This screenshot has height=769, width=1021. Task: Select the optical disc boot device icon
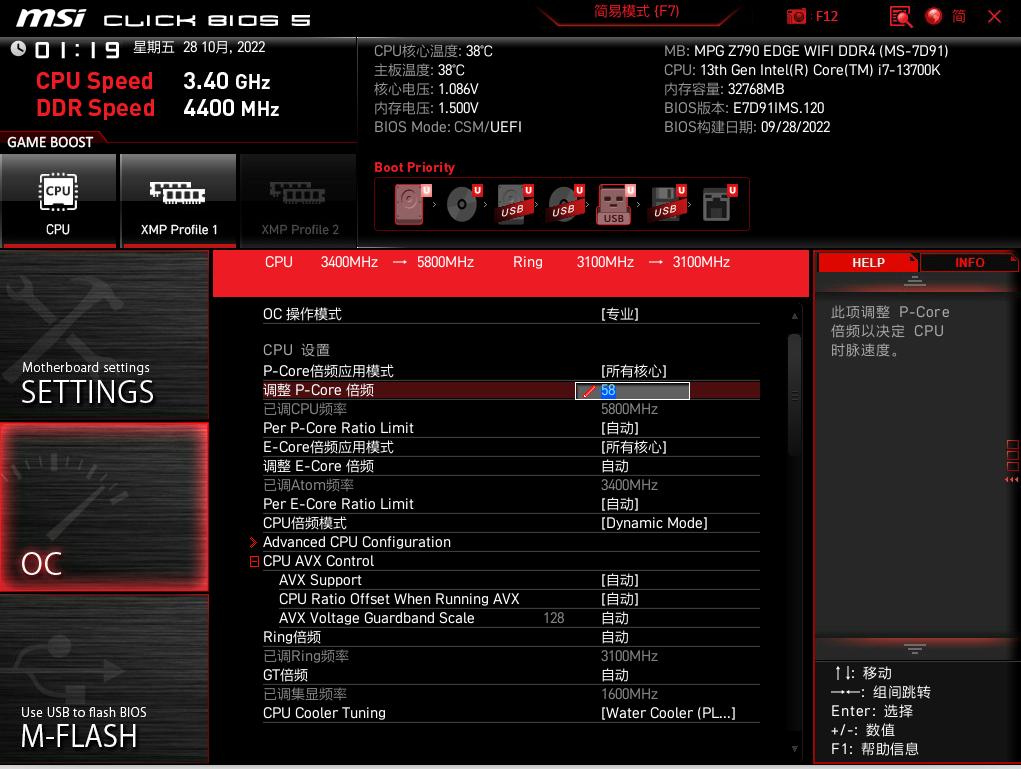point(464,204)
